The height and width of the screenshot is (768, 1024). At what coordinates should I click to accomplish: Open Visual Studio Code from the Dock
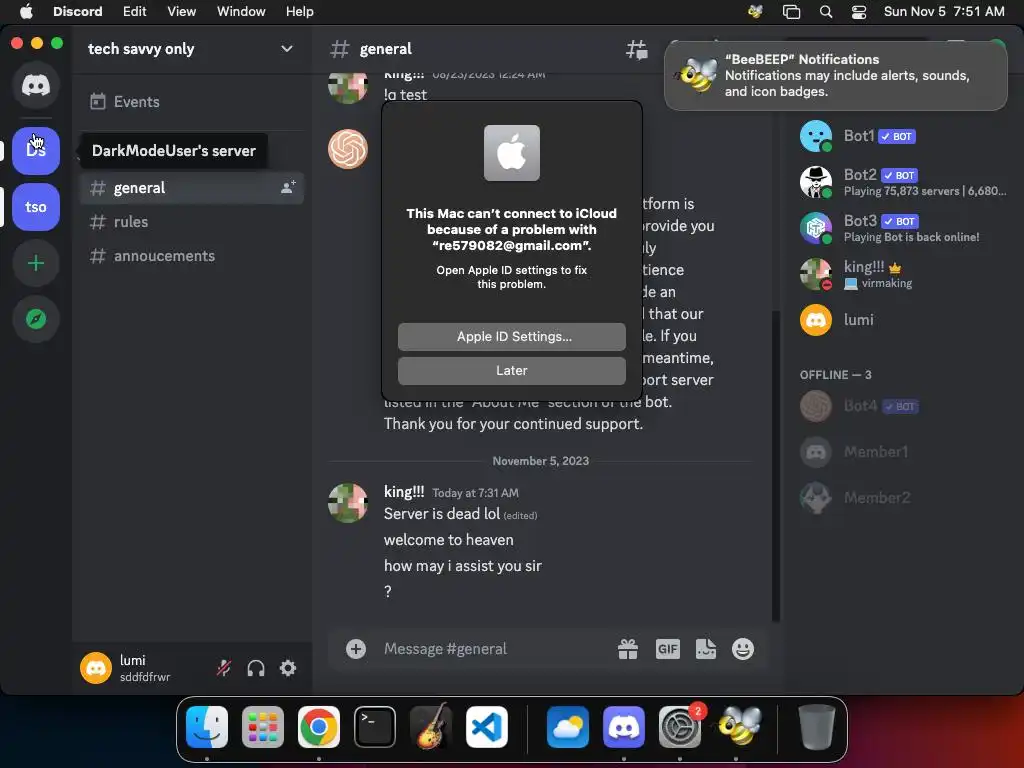click(487, 727)
